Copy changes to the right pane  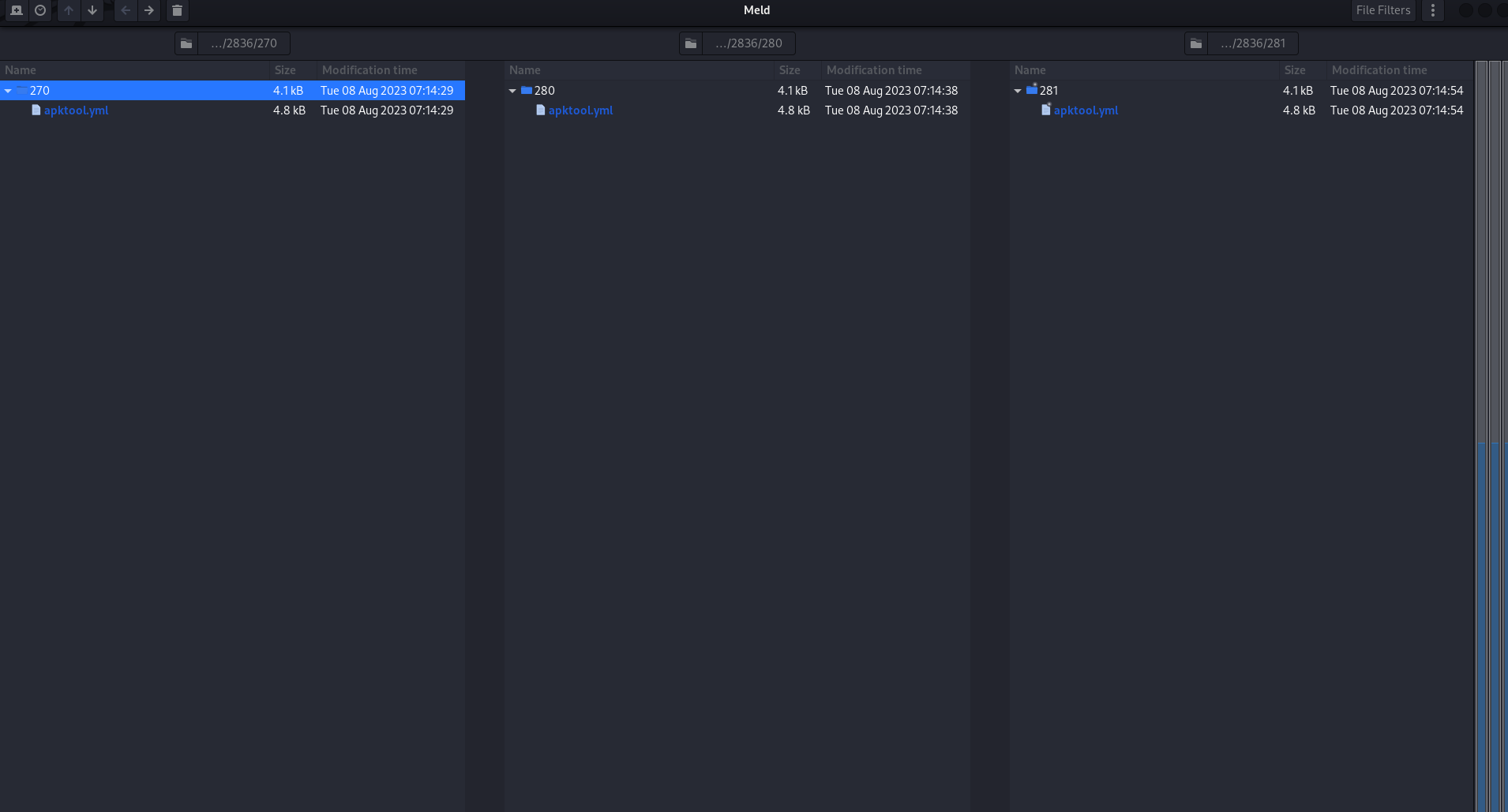pos(149,10)
